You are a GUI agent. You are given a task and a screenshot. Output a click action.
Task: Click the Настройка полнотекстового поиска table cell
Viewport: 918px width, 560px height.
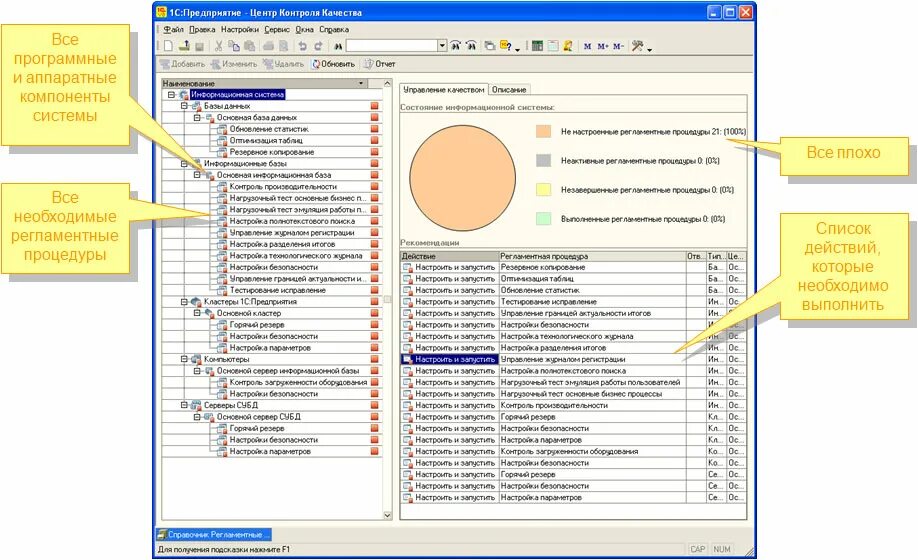click(592, 371)
